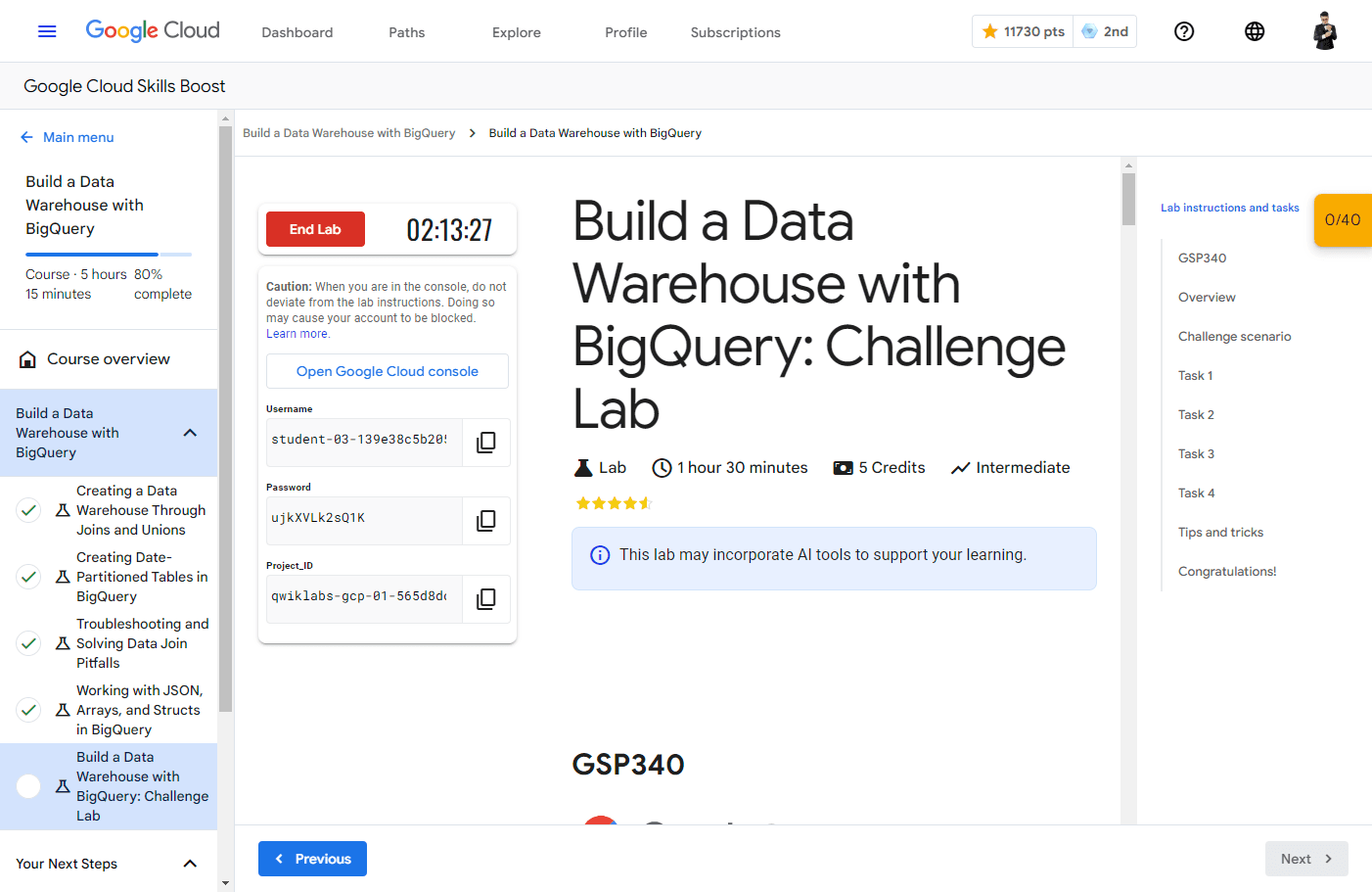Open the Explore tab
This screenshot has height=892, width=1372.
point(517,32)
